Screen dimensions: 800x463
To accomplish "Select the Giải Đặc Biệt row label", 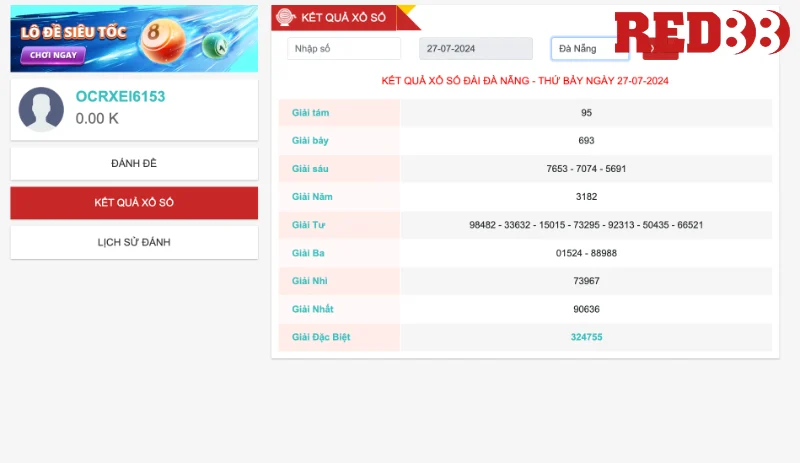I will click(x=321, y=337).
